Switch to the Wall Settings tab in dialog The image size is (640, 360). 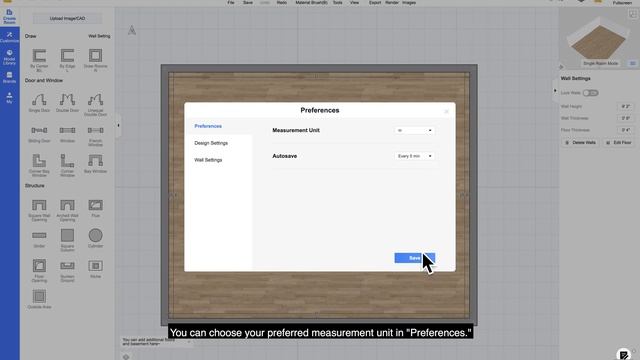[208, 160]
